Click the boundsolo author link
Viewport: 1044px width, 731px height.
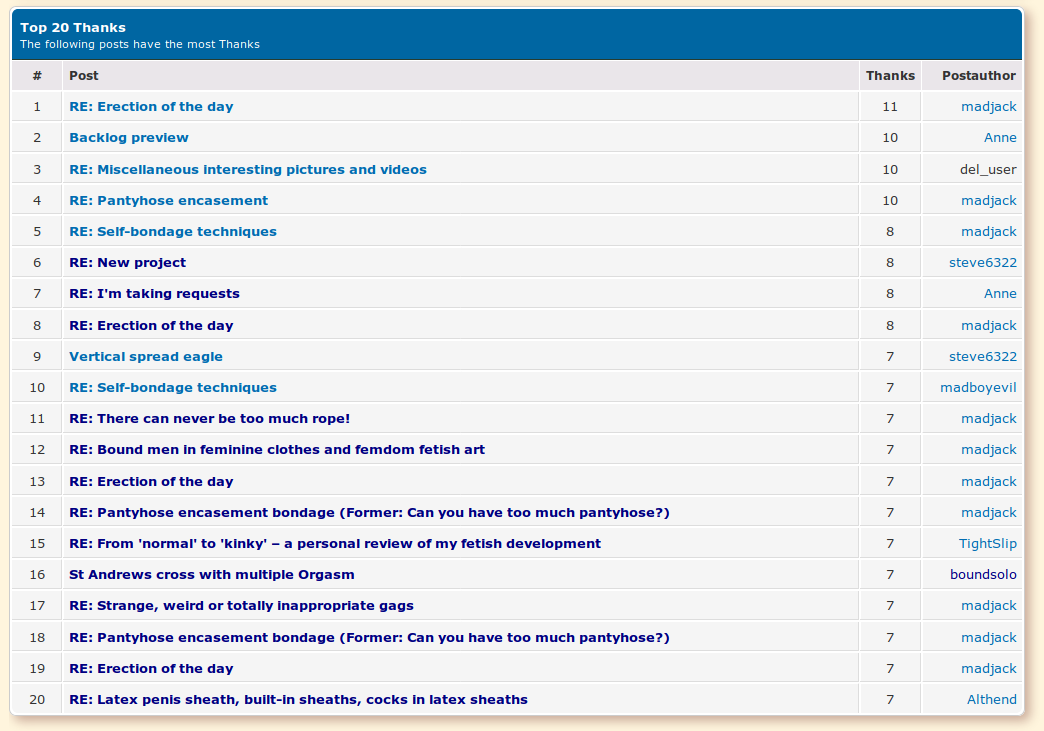982,575
